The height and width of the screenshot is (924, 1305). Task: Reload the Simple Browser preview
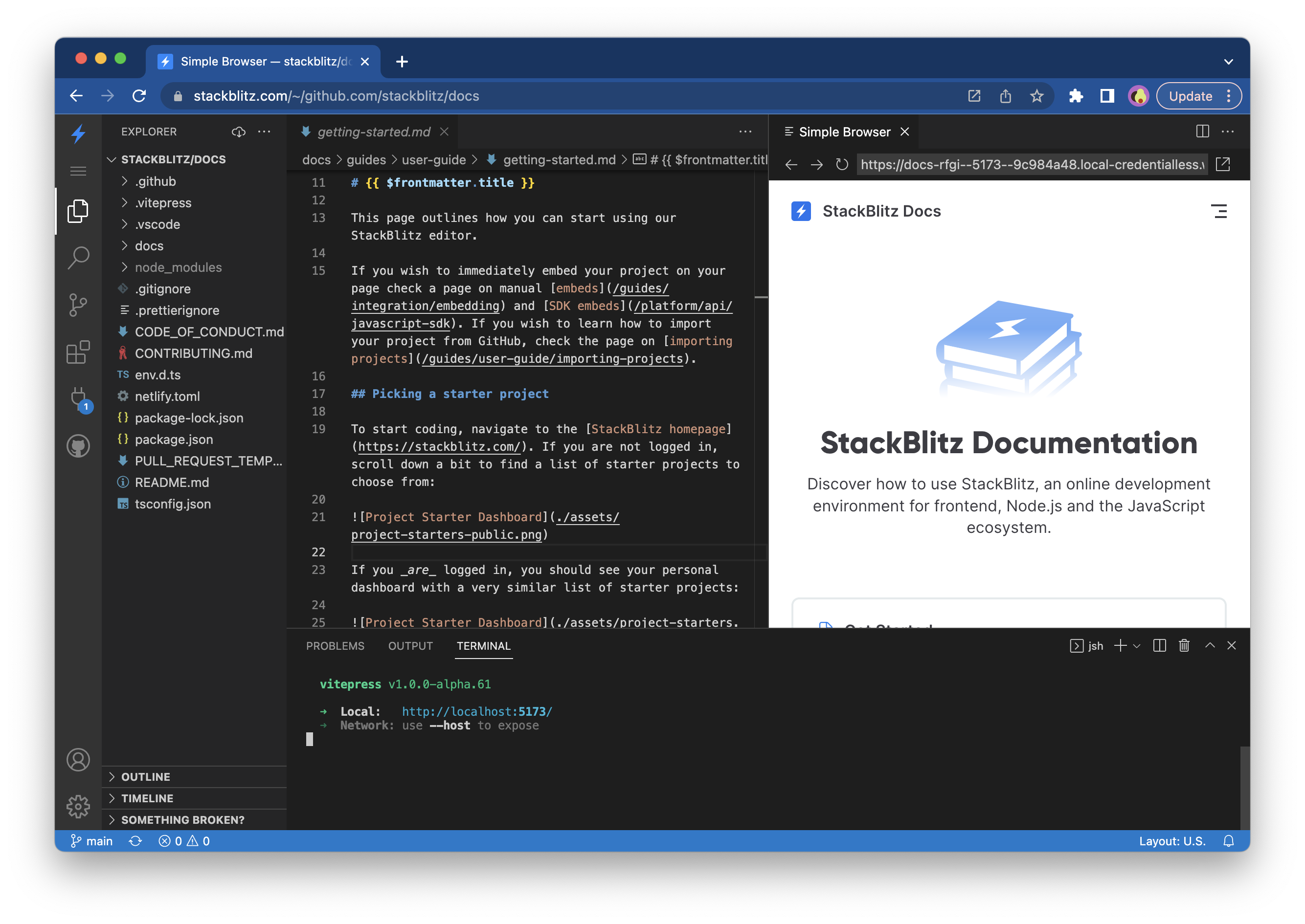(842, 164)
